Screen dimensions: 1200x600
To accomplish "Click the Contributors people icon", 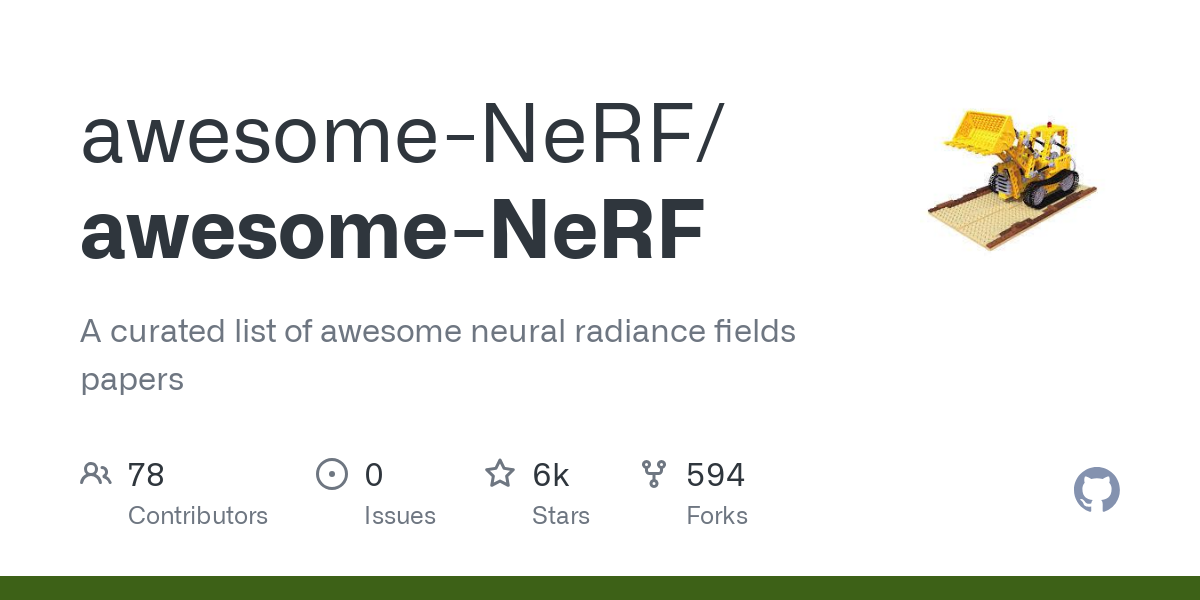I will click(x=96, y=474).
